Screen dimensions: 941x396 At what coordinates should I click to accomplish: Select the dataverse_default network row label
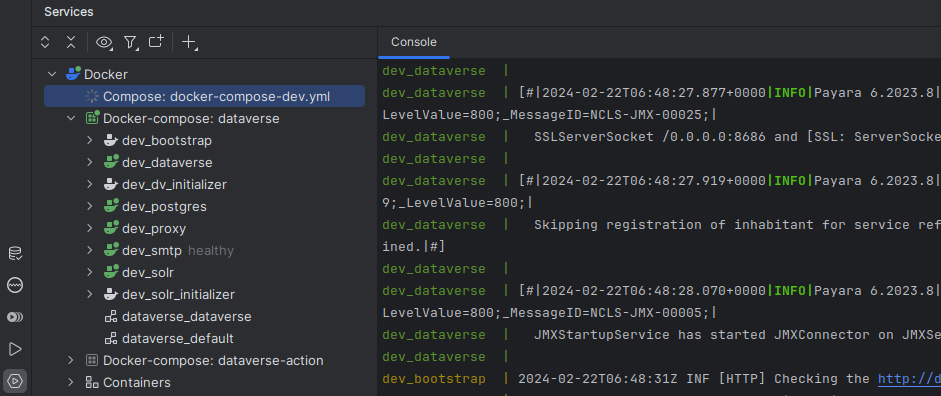point(178,338)
